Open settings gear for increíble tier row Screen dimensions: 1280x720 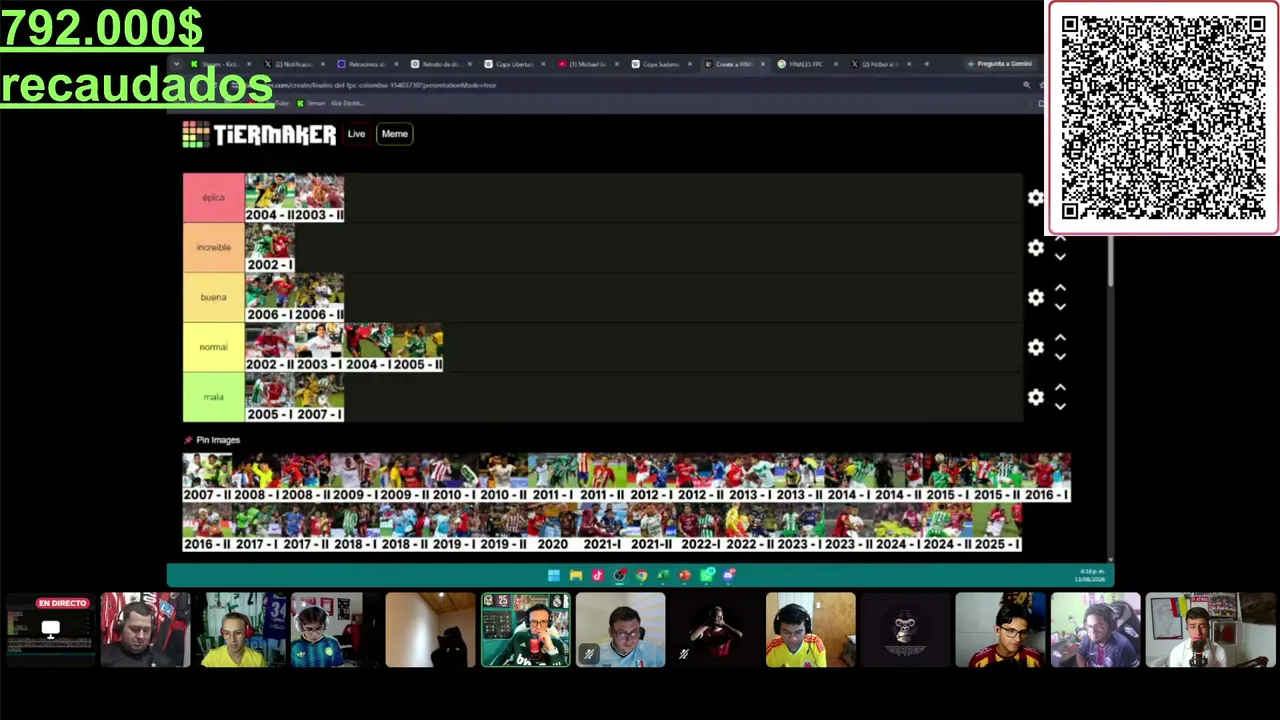click(x=1035, y=248)
